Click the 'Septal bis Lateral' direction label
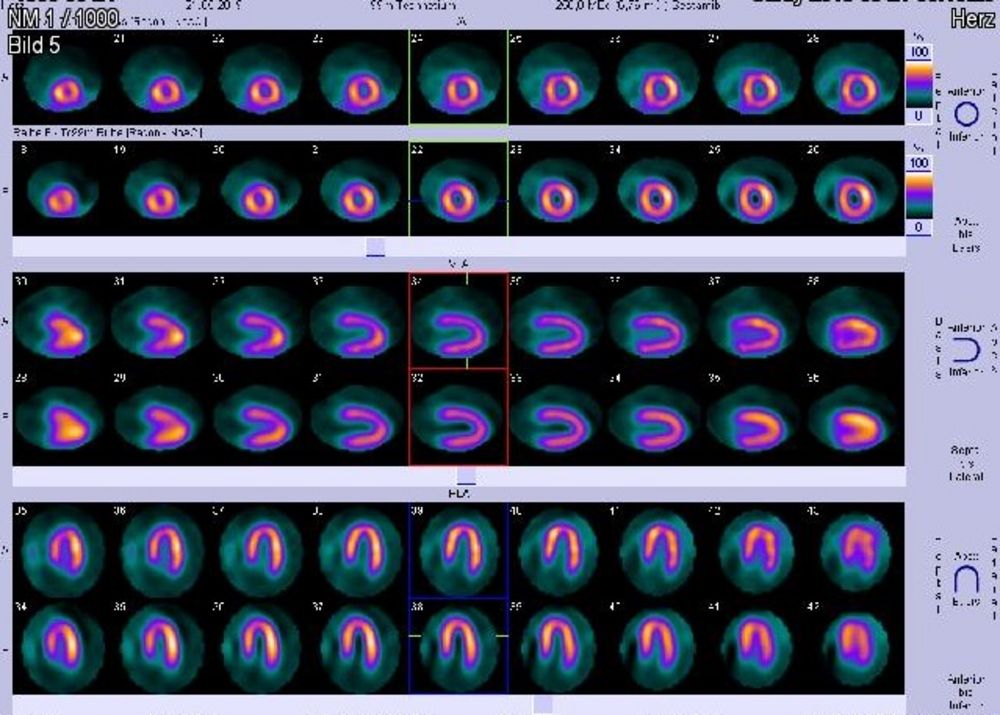This screenshot has width=1000, height=715. click(x=966, y=463)
